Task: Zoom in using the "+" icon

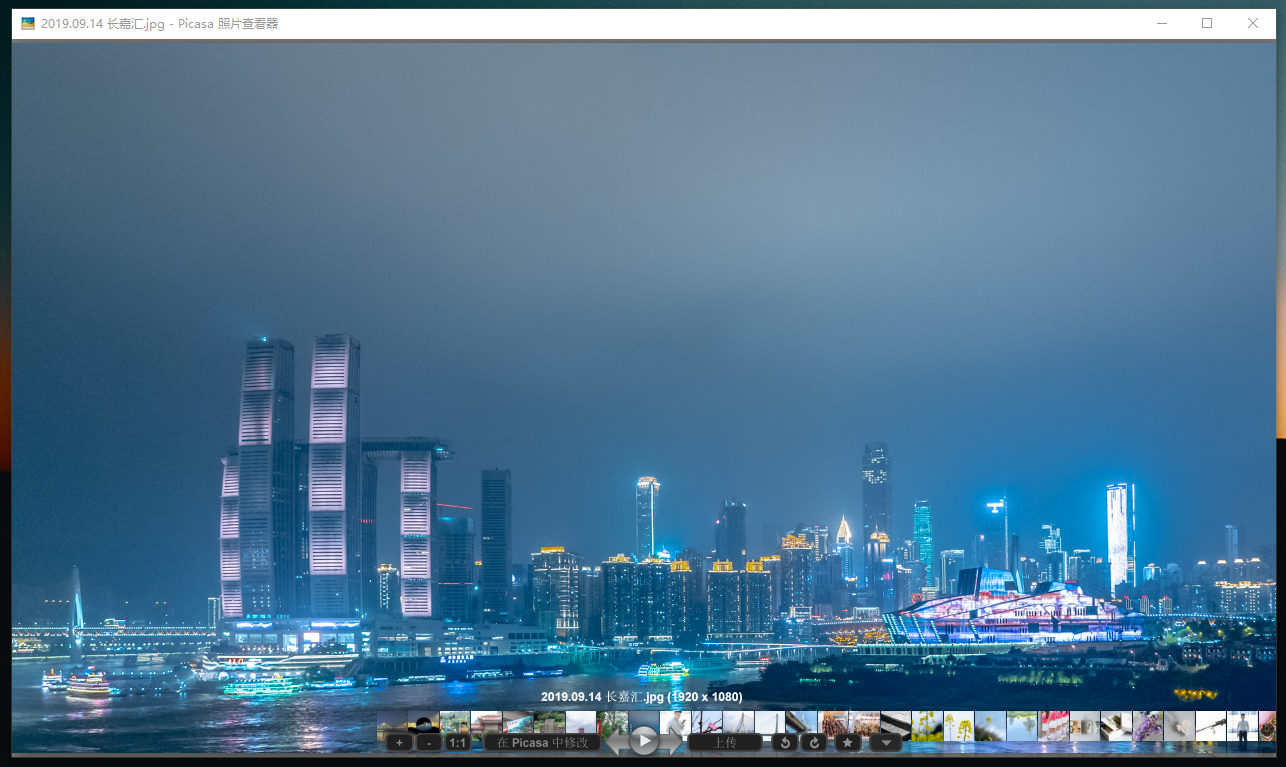Action: (x=397, y=742)
